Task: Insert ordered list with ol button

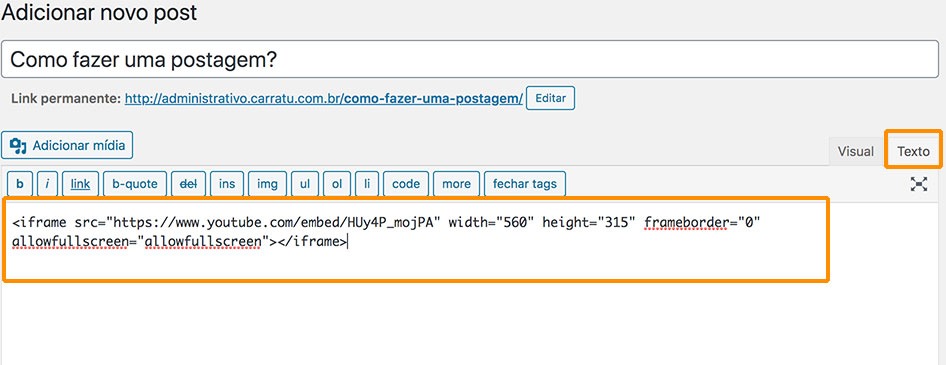Action: (x=337, y=184)
